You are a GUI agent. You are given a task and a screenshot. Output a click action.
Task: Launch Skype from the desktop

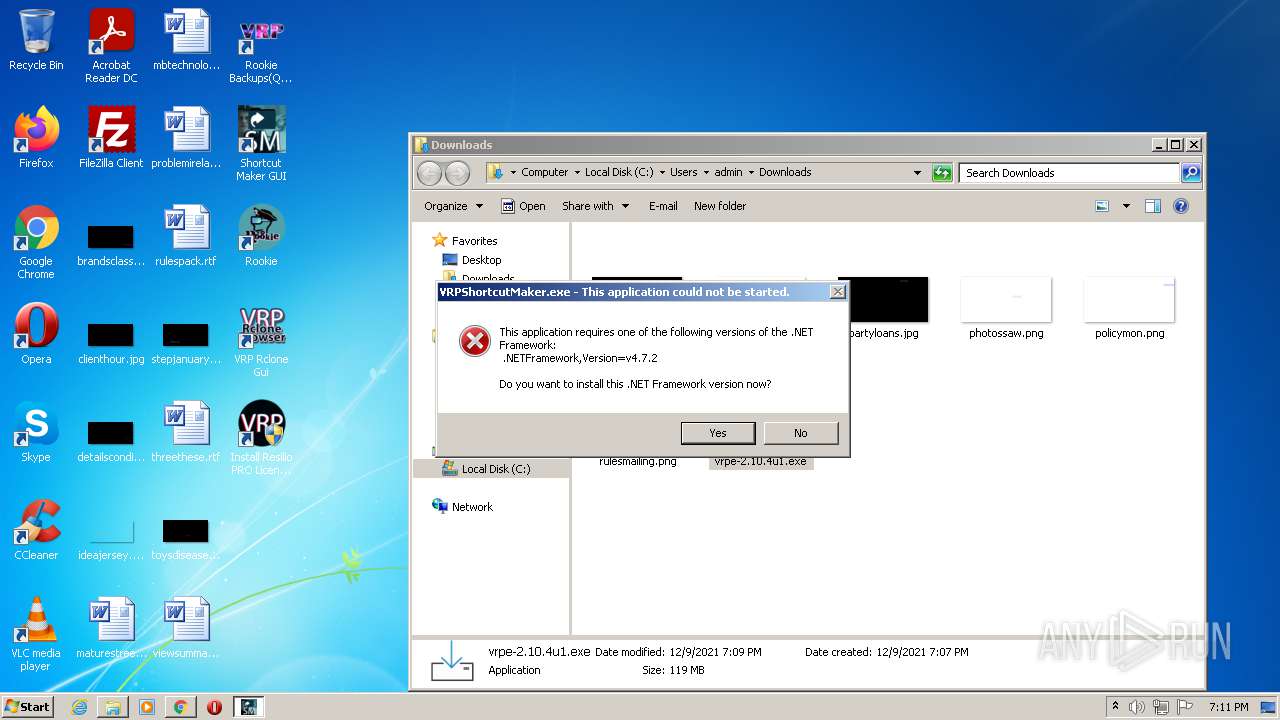36,432
